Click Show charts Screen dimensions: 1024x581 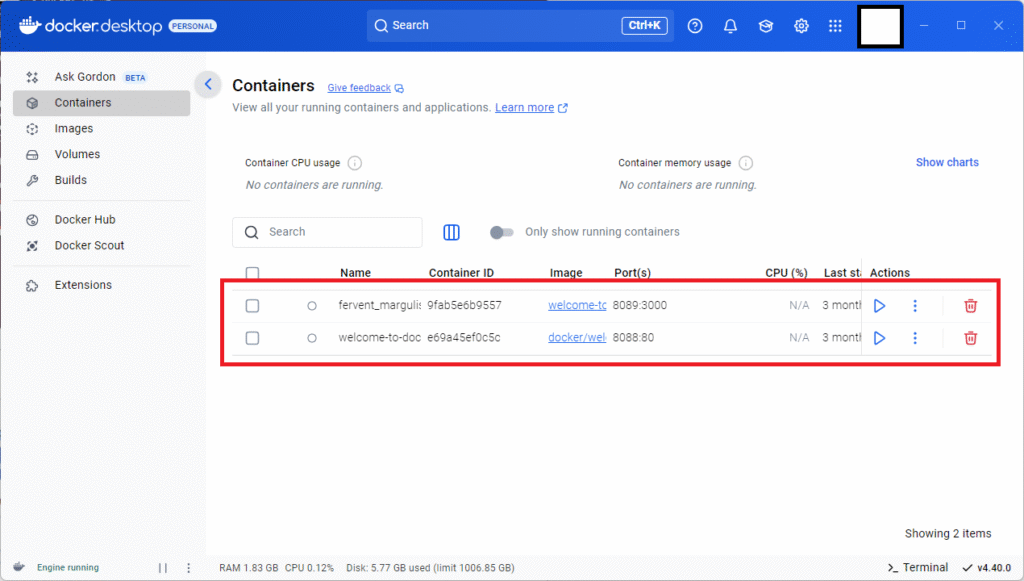point(947,163)
